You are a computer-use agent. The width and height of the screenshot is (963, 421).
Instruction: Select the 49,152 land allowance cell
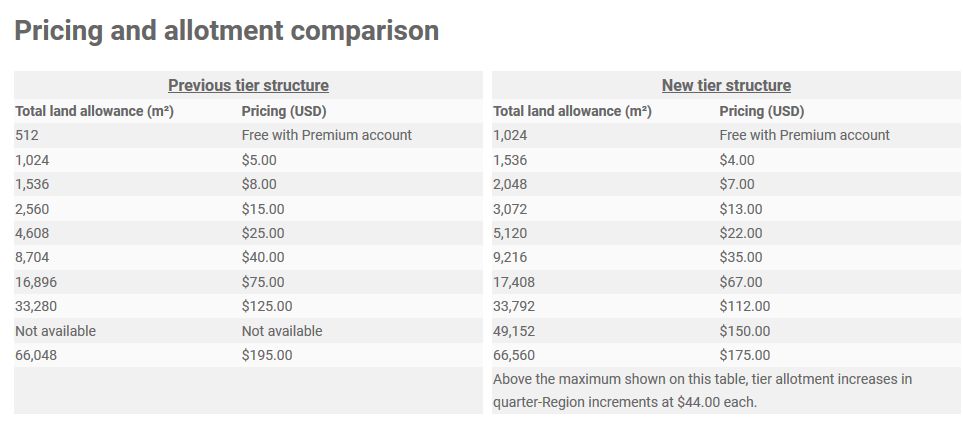(514, 330)
